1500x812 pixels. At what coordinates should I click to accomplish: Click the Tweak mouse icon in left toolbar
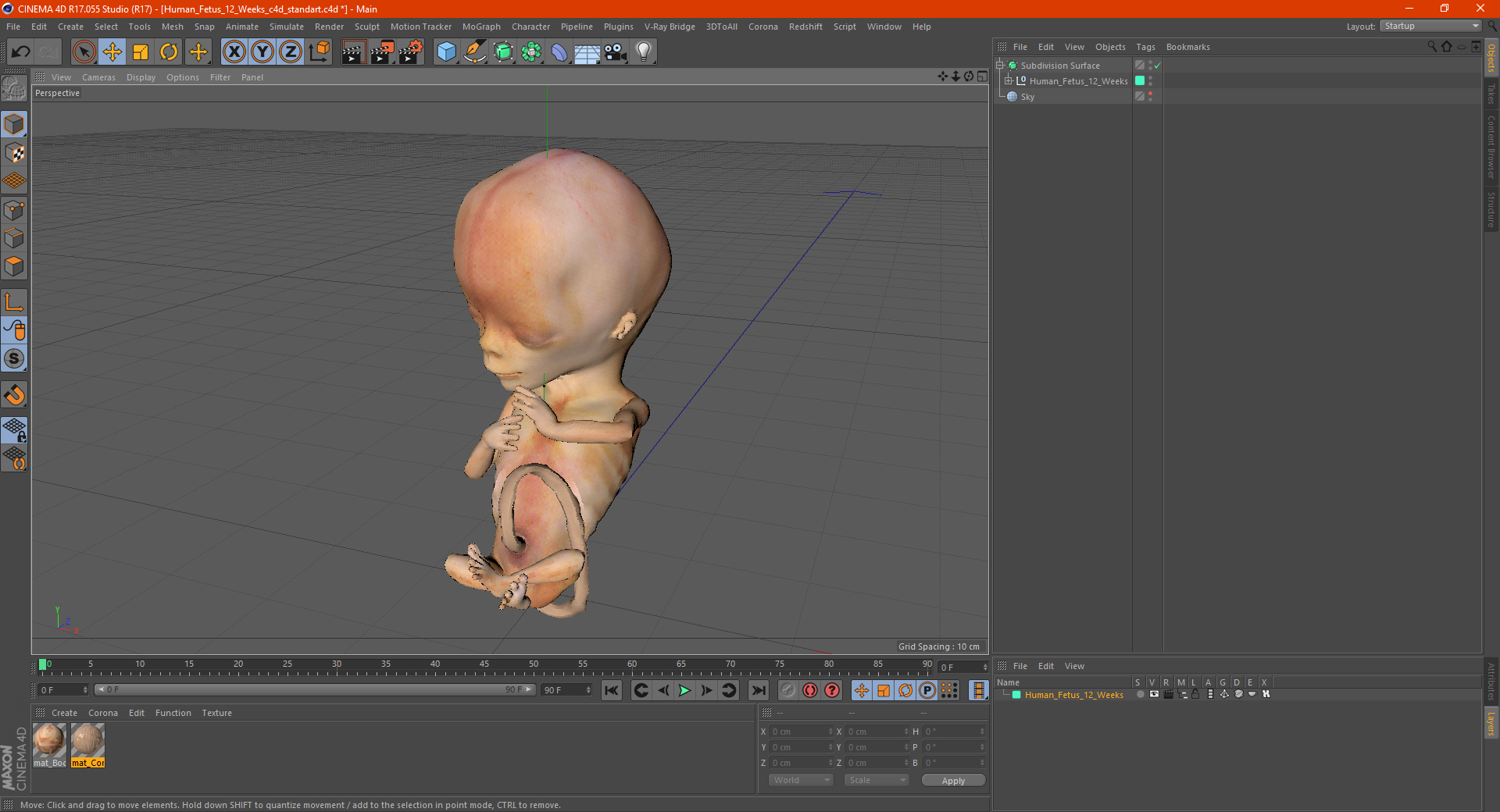(15, 330)
